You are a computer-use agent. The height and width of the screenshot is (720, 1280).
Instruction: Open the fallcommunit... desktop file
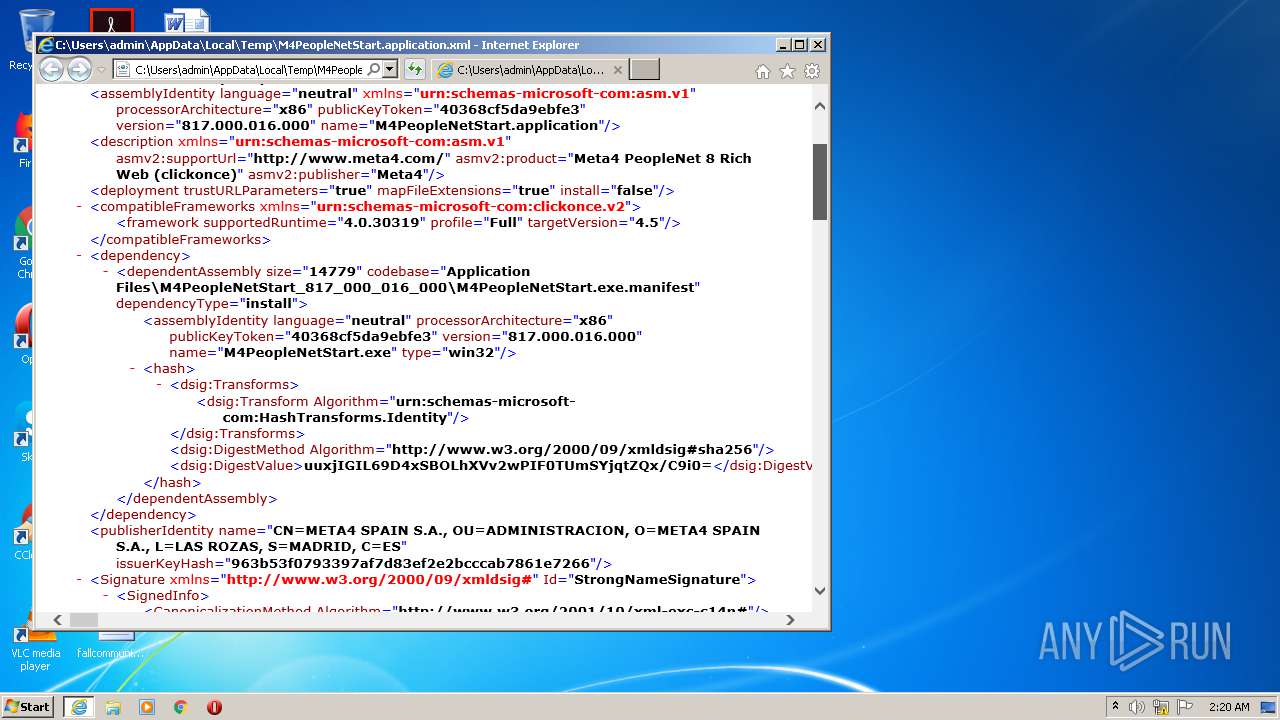click(111, 645)
